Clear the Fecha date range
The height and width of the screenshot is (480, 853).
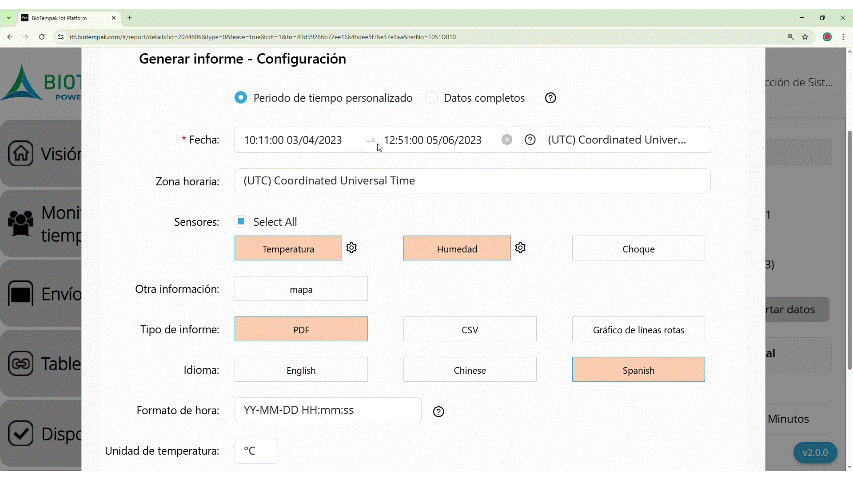point(507,140)
